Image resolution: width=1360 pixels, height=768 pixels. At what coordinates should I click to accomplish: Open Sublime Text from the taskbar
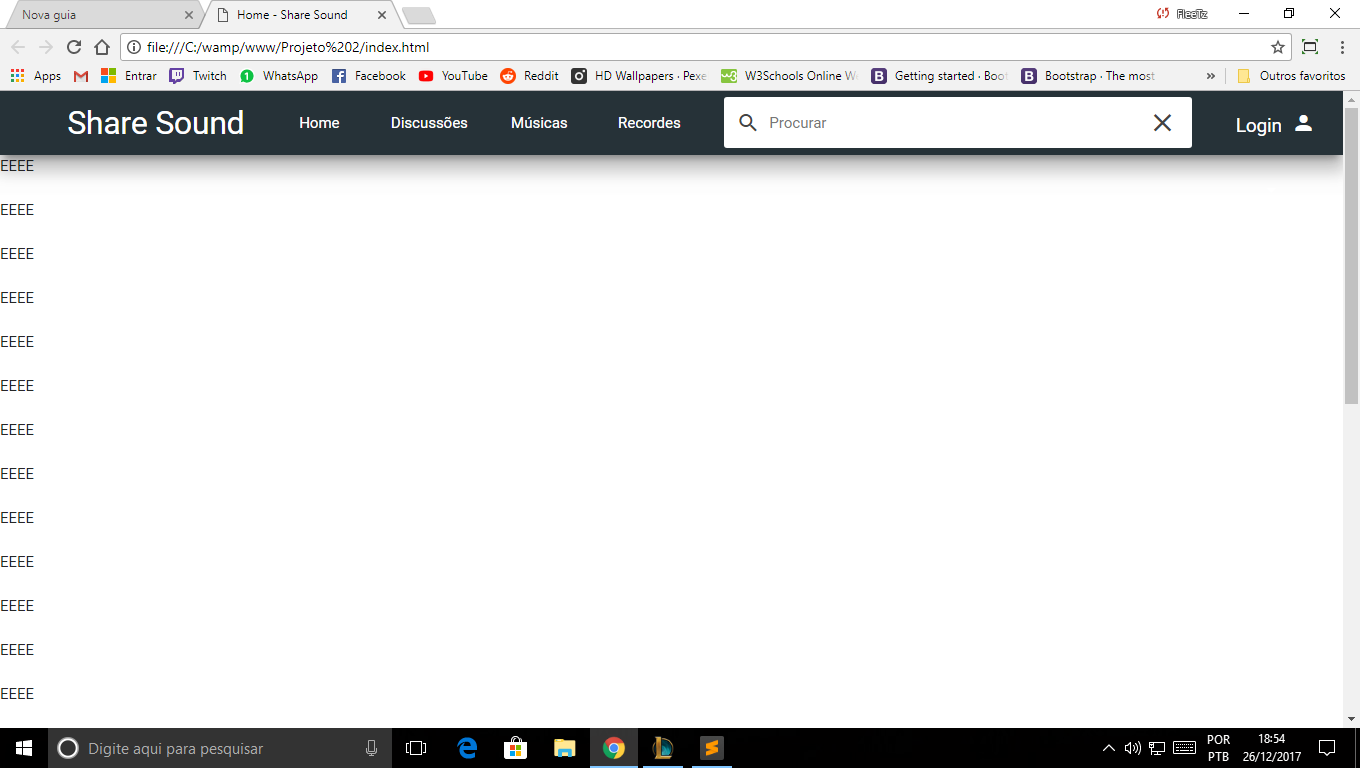(x=711, y=748)
